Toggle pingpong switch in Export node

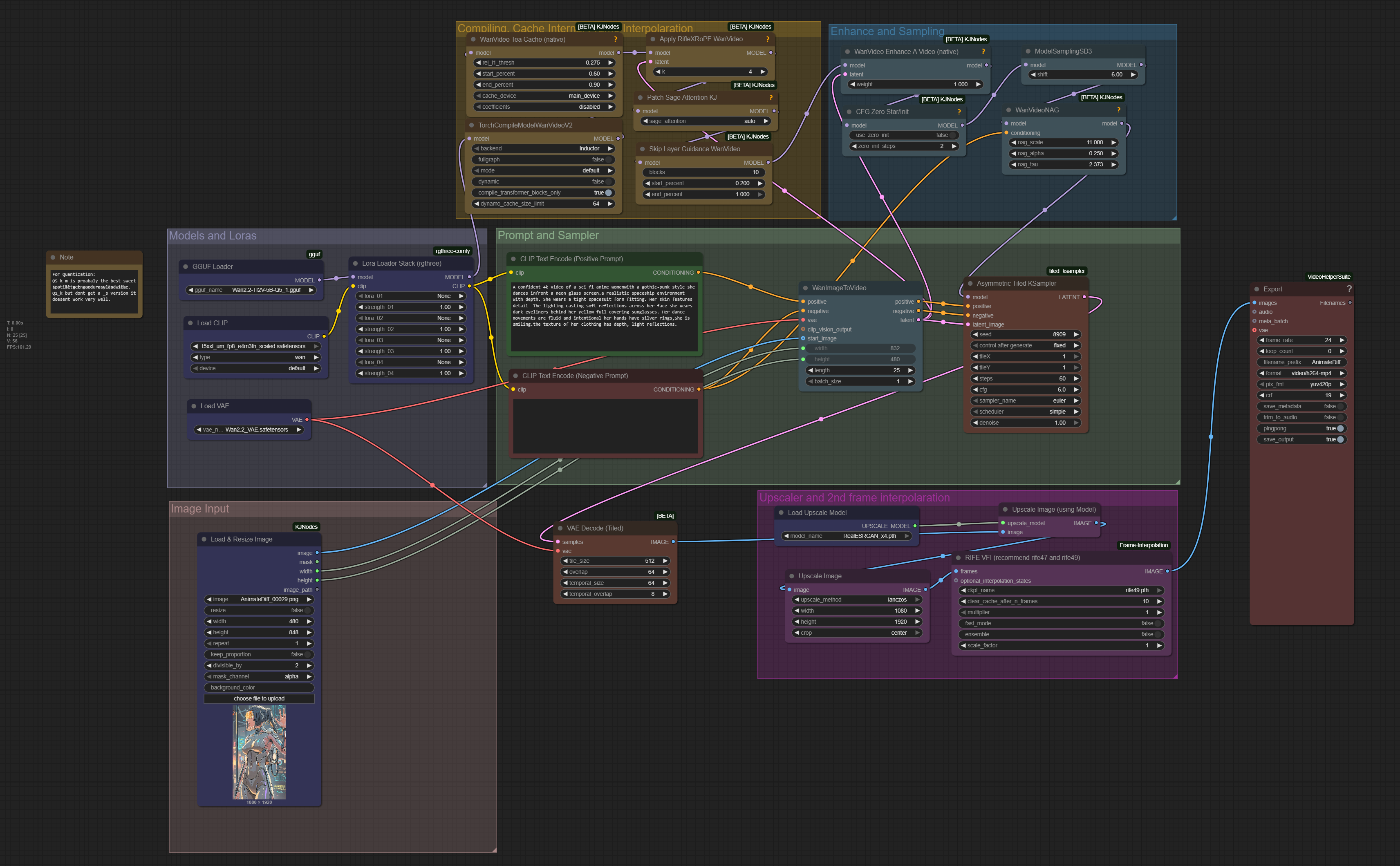[1301, 428]
